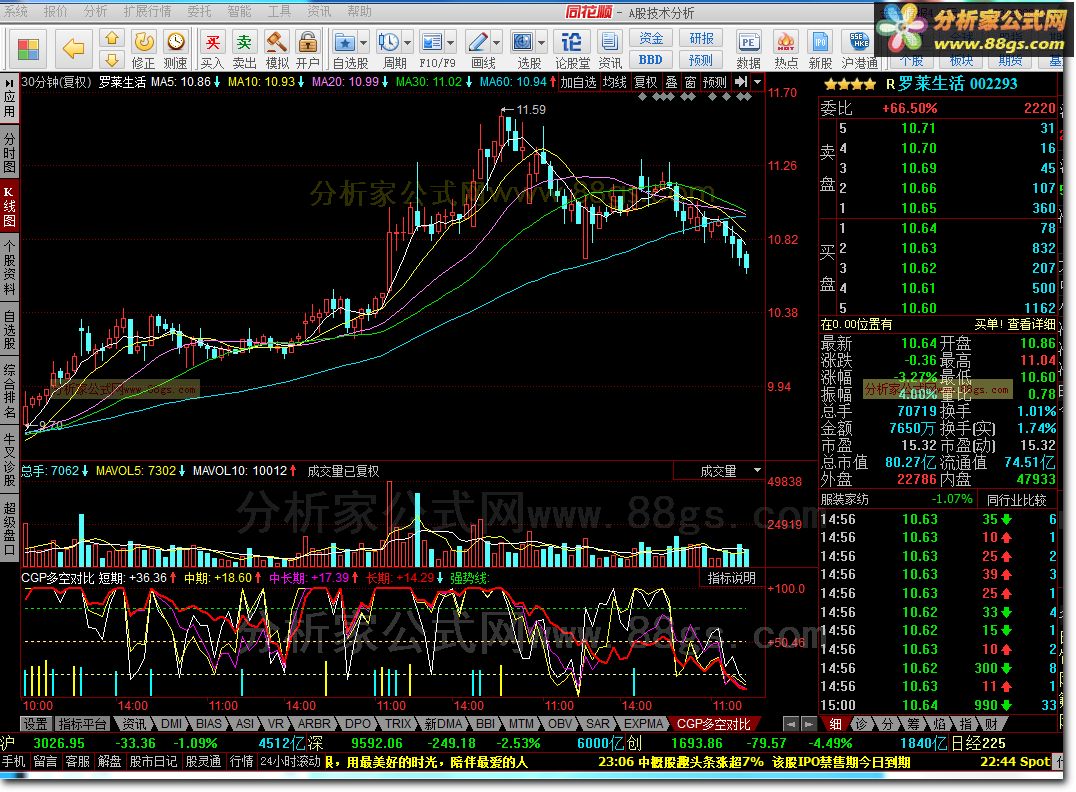This screenshot has height=792, width=1076.
Task: Open the F10/F9 info icon
Action: 432,43
